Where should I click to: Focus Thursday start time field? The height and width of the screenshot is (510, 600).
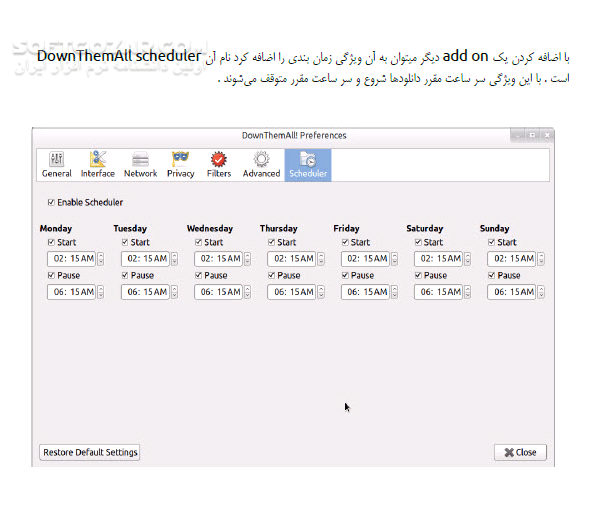292,259
